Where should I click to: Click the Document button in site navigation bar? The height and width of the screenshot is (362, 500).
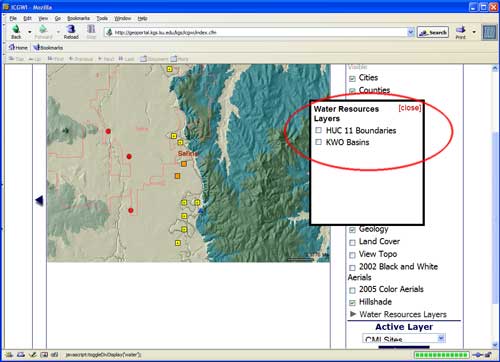[x=154, y=59]
